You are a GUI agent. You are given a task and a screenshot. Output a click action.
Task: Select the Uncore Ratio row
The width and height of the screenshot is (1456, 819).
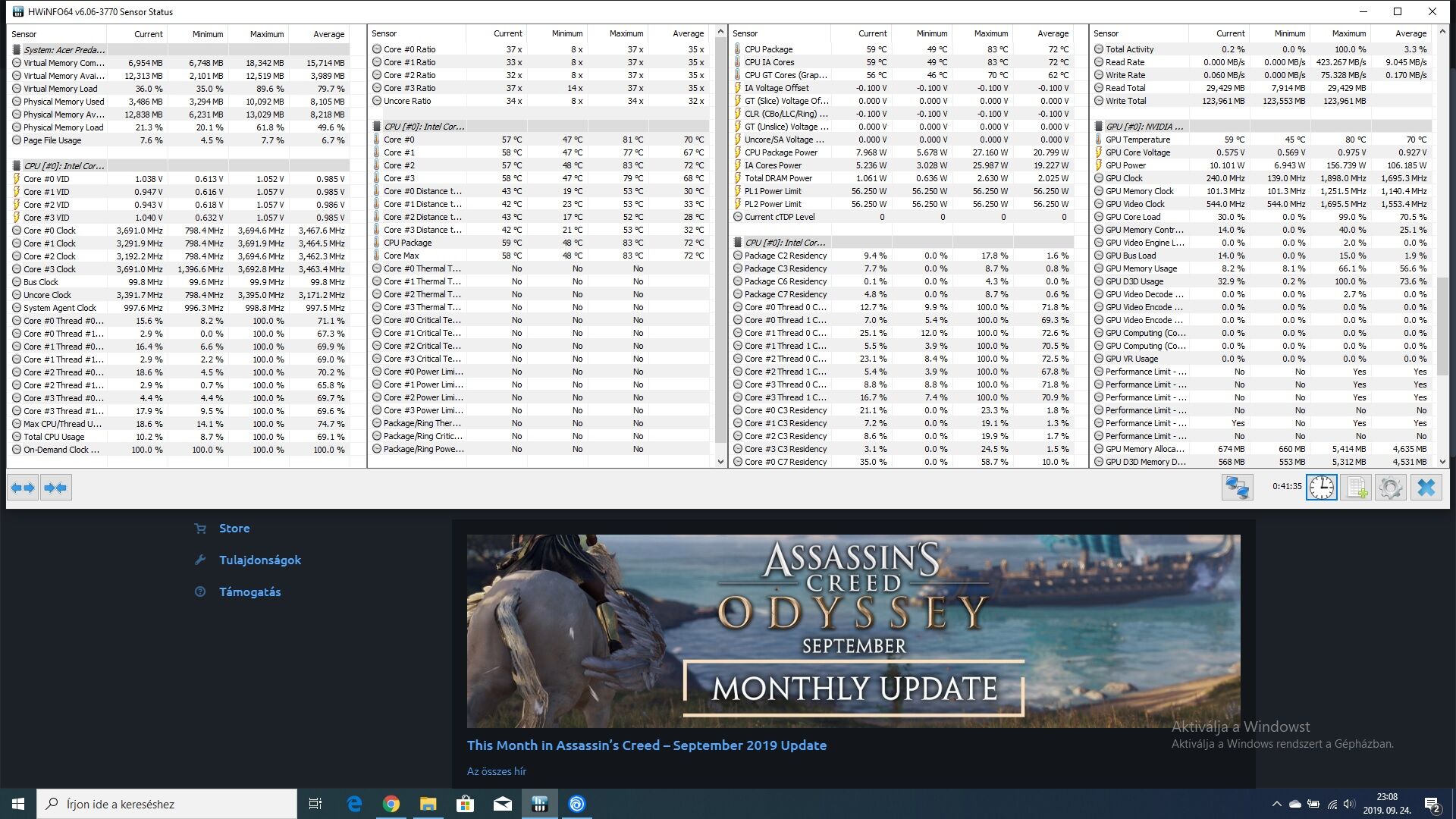click(x=541, y=101)
